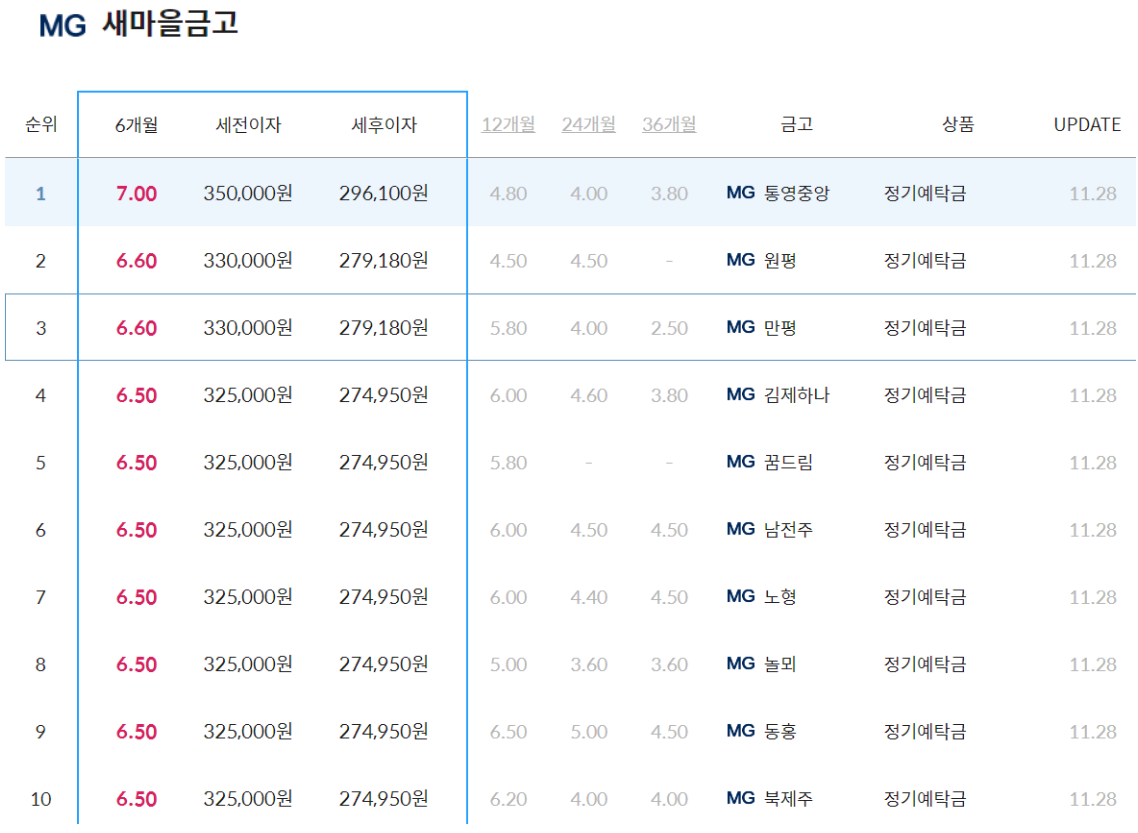This screenshot has height=833, width=1138.
Task: Sort by 36개월 column header
Action: 669,124
